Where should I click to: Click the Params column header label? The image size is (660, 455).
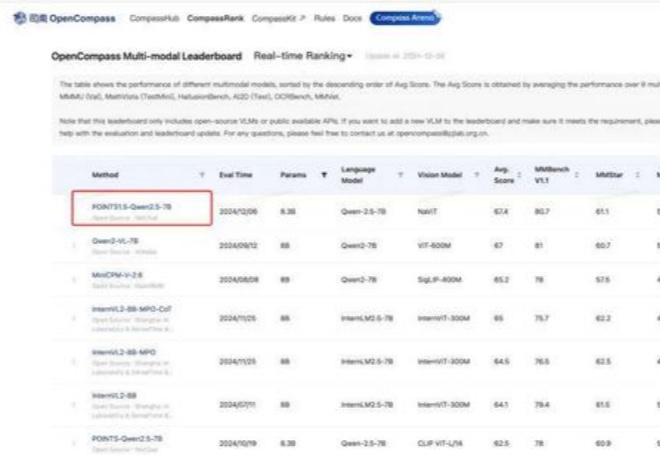tap(293, 175)
